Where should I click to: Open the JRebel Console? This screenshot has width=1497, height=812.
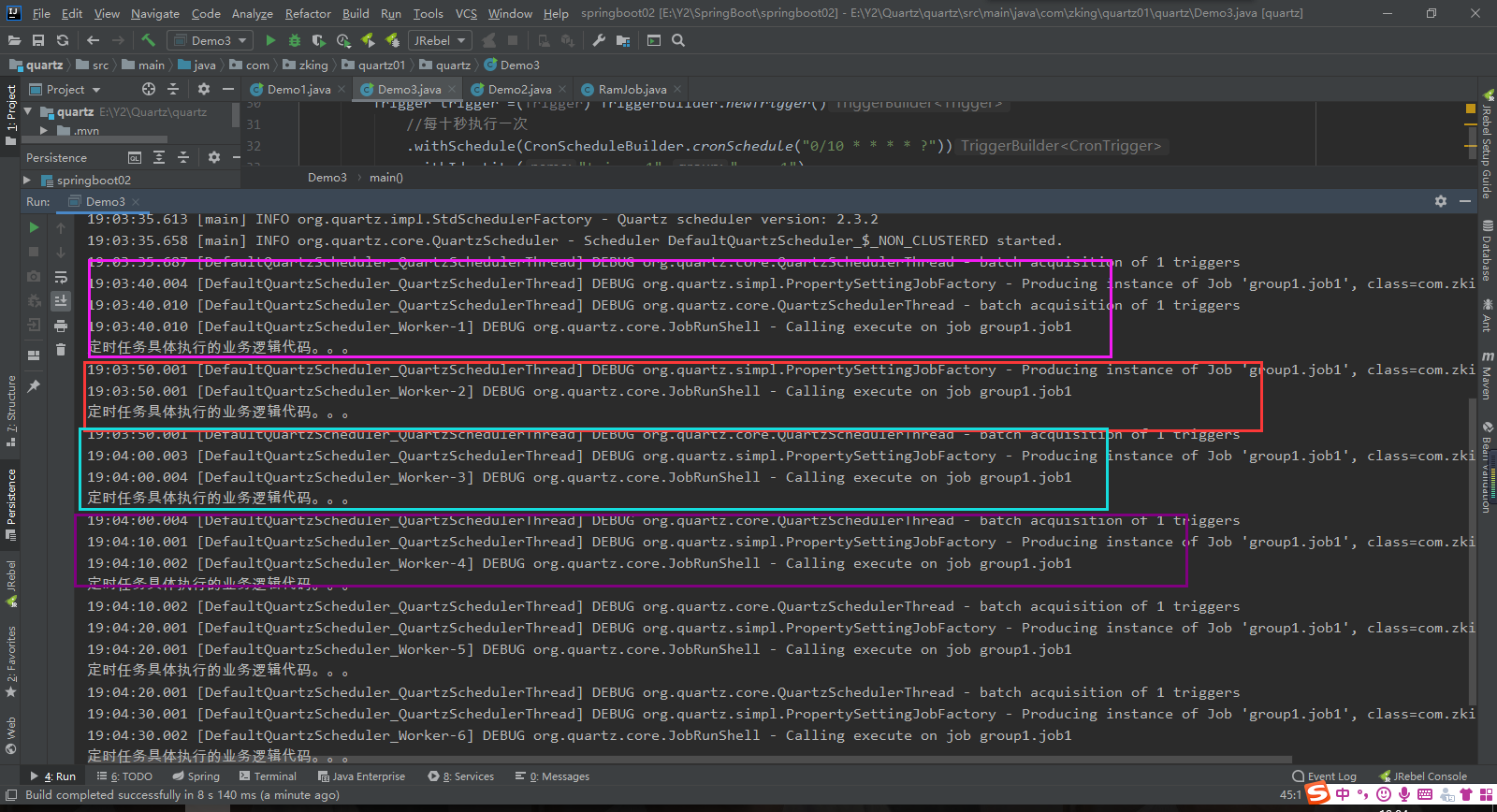tap(1423, 776)
